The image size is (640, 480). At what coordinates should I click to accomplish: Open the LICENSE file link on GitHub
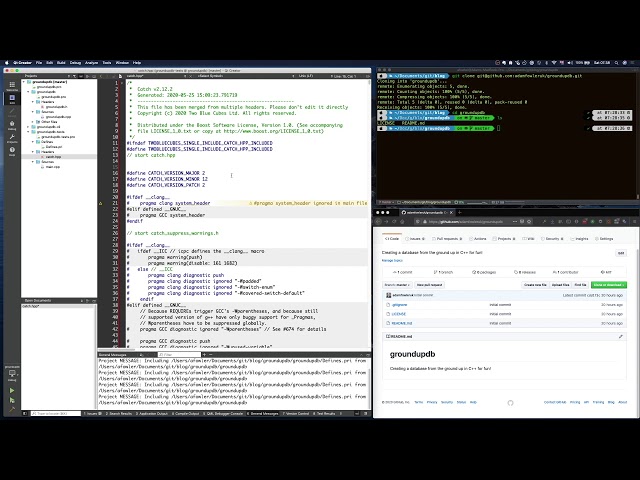click(x=399, y=314)
